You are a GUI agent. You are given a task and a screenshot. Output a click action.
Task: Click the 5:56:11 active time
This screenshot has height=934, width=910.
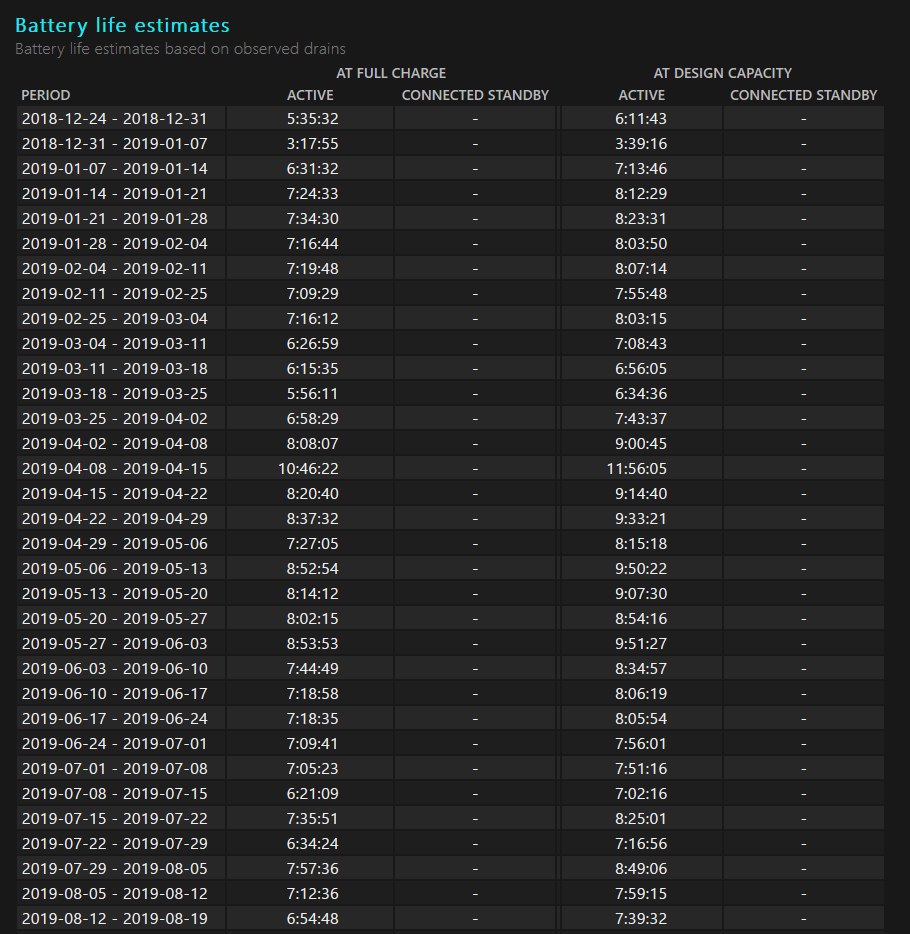point(312,394)
